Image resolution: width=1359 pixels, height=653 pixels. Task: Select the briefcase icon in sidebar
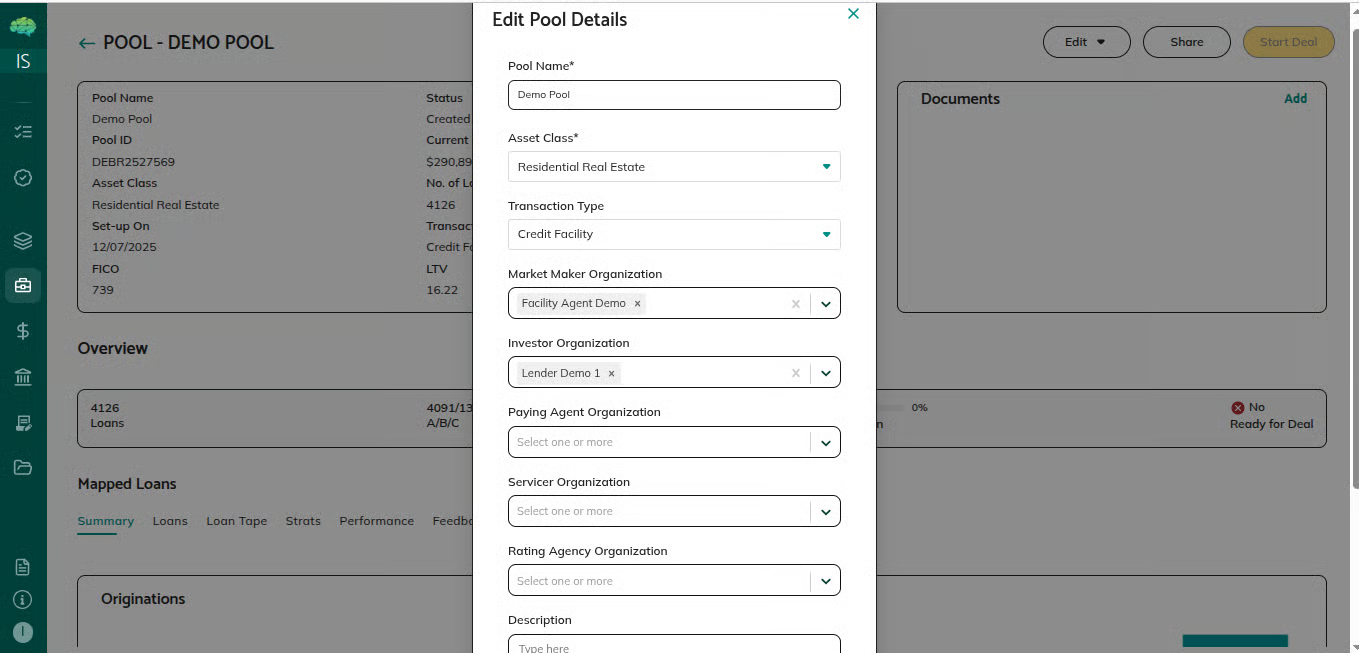23,285
